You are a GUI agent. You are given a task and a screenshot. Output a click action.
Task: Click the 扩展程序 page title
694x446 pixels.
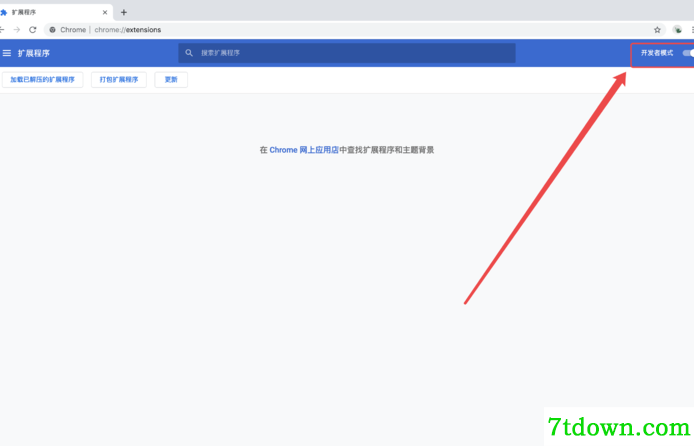click(34, 53)
